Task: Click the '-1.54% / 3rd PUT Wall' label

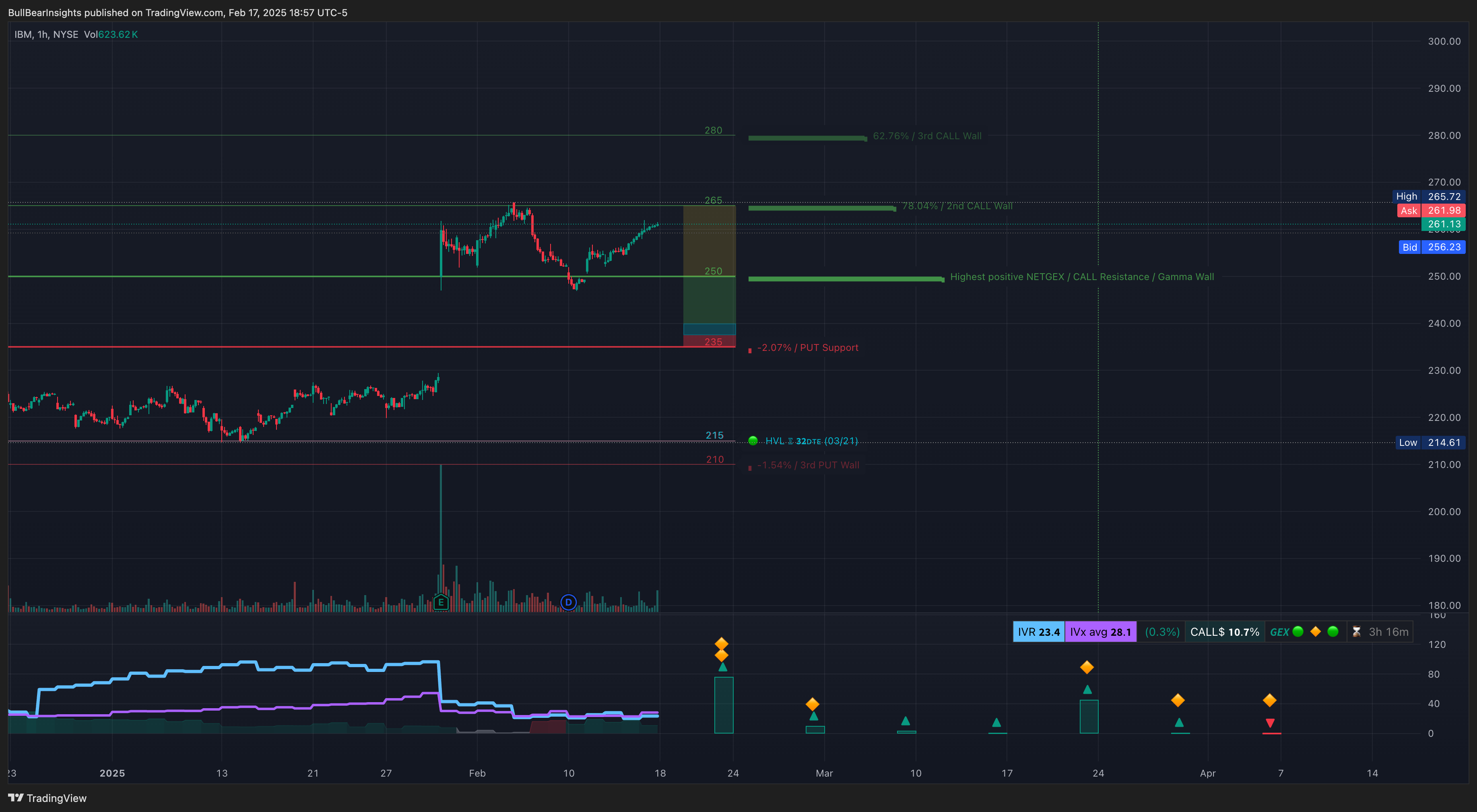Action: pyautogui.click(x=808, y=465)
